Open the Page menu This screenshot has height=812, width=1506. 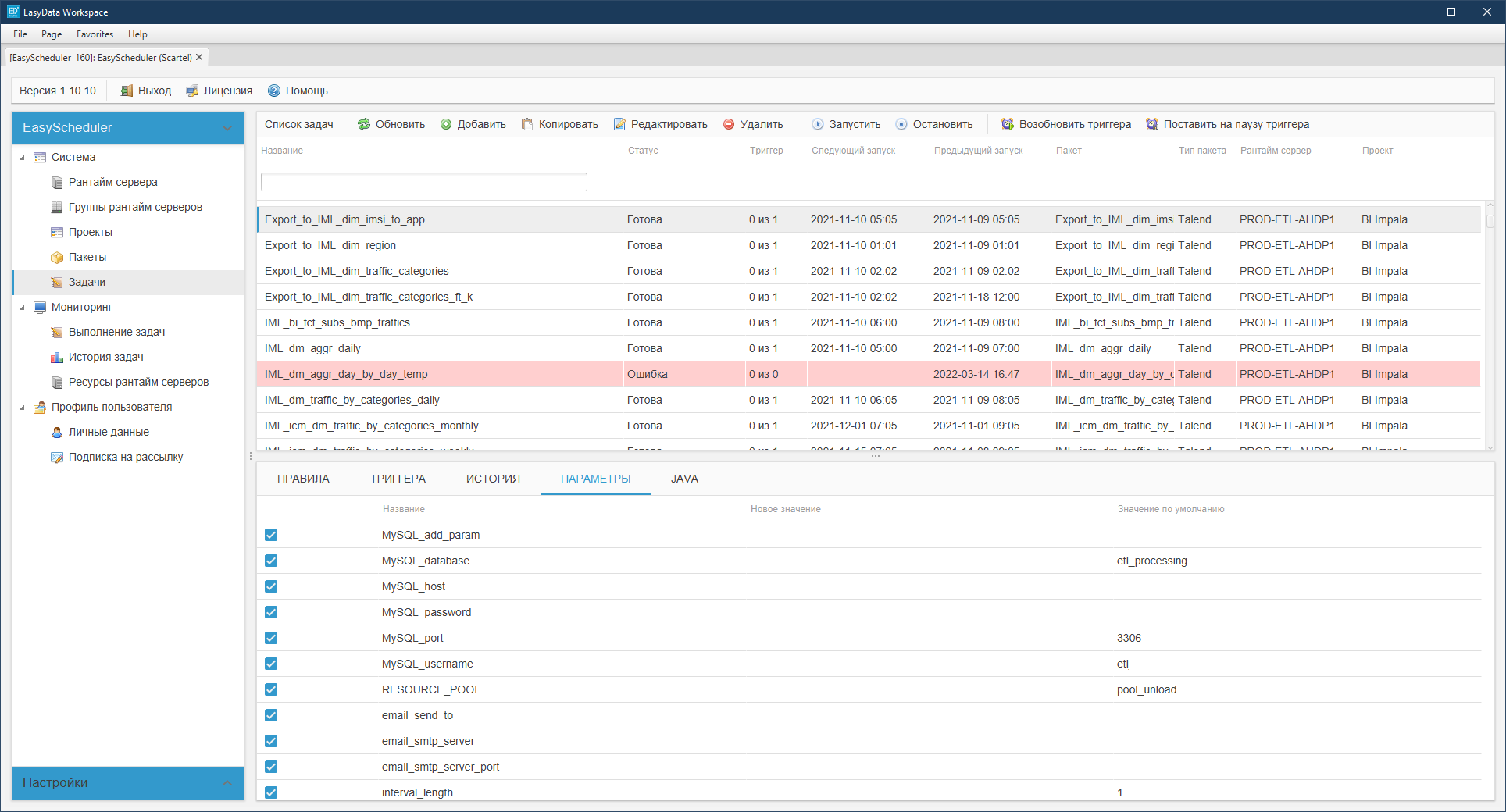(52, 34)
